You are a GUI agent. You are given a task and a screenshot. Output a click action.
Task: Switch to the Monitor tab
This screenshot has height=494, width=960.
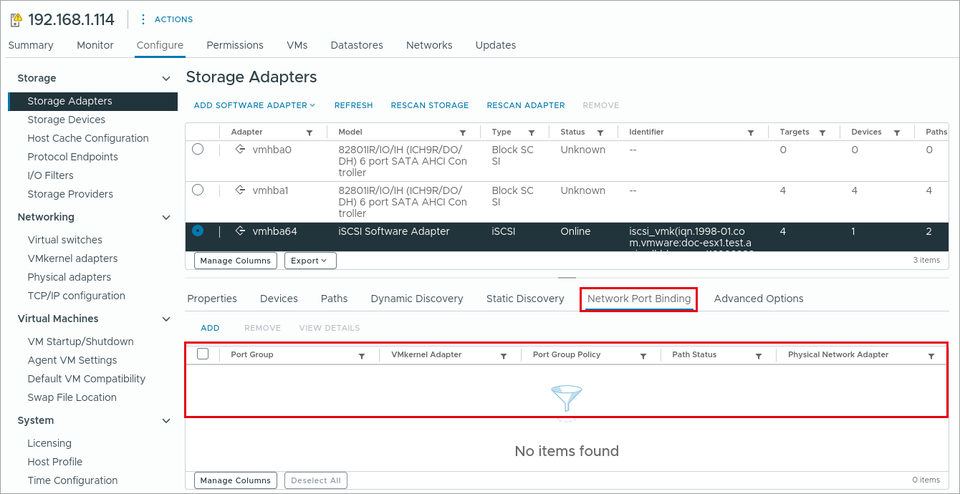coord(95,45)
